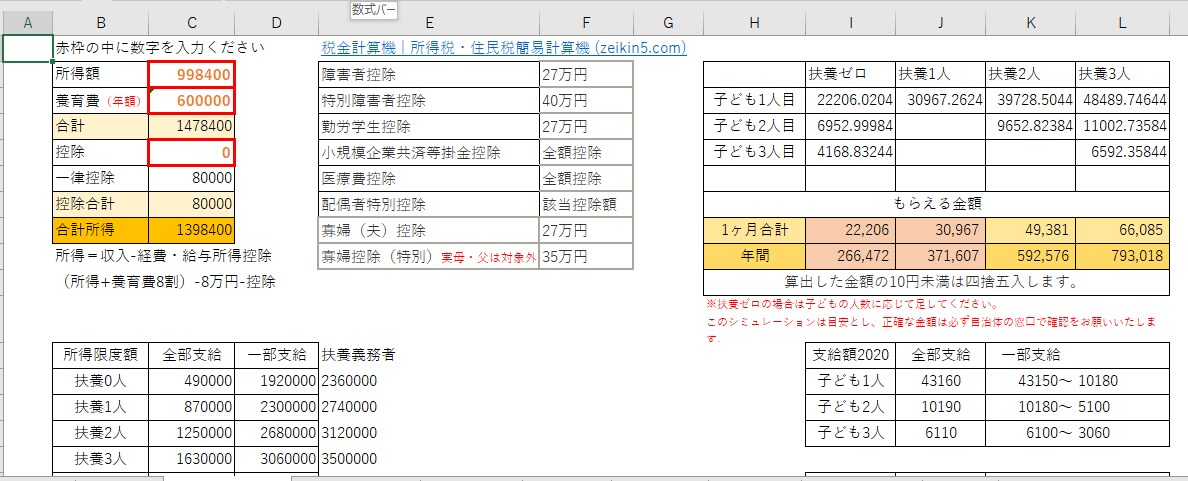Select cell with value 6592.35844
This screenshot has height=481, width=1188.
[1123, 151]
